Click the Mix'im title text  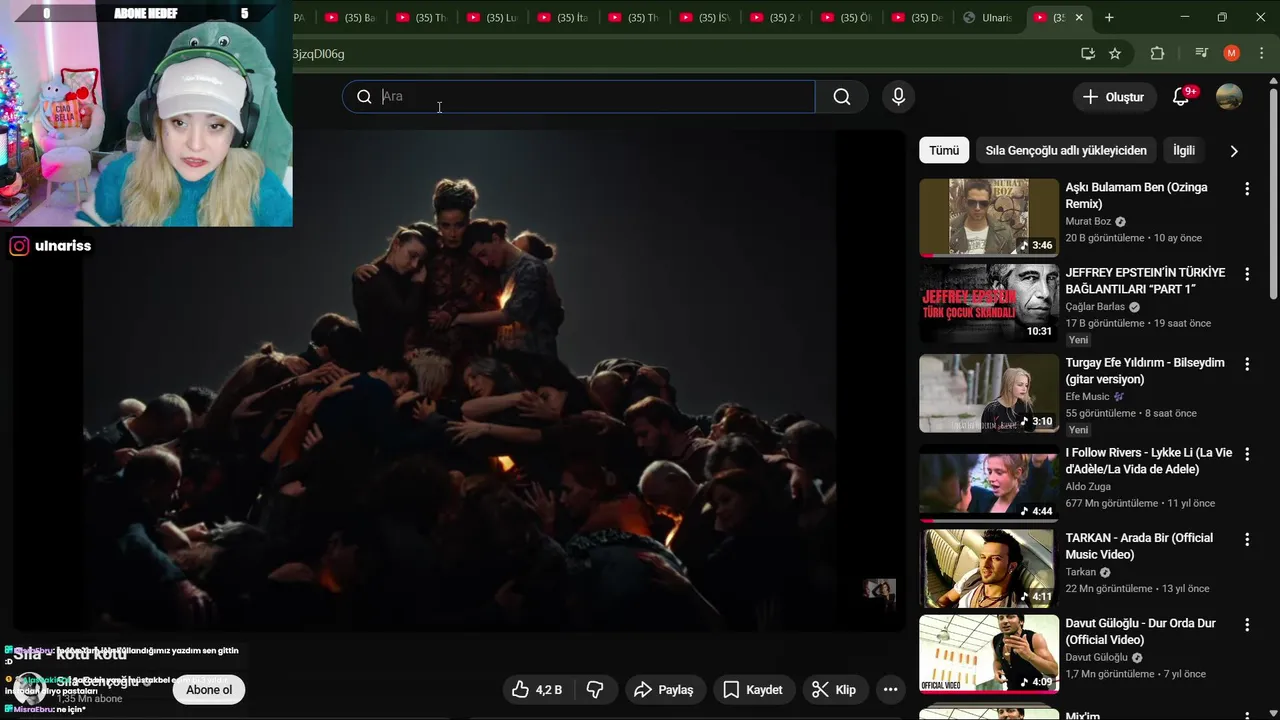point(1082,716)
